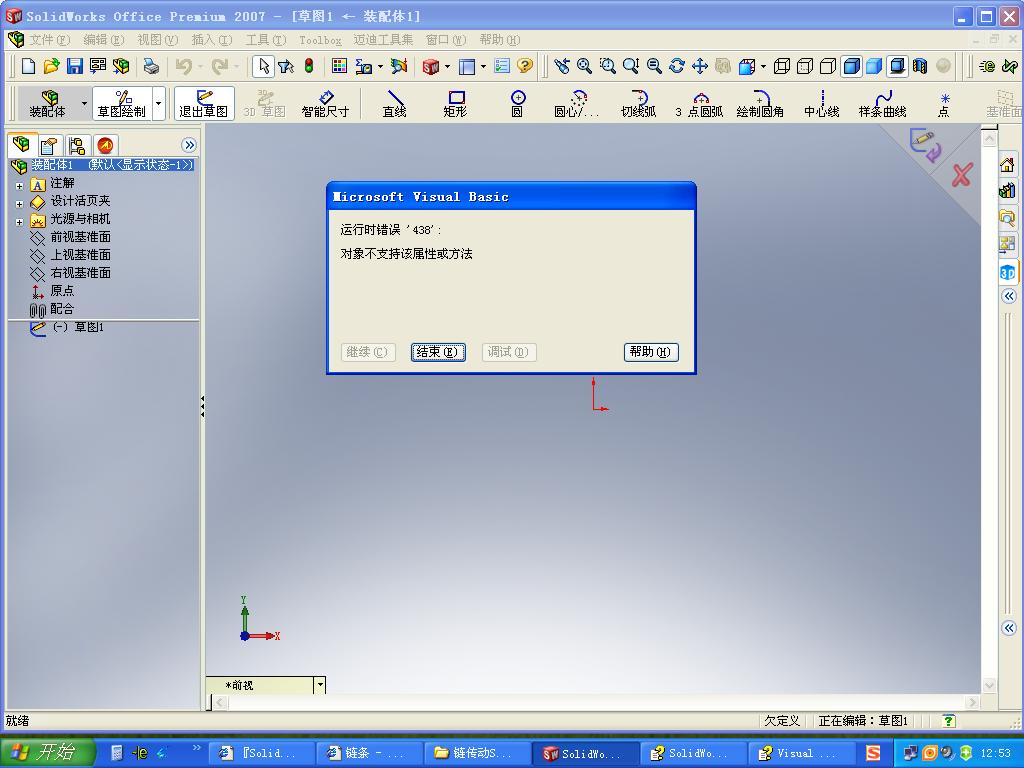
Task: Toggle Wireframe display mode
Action: pyautogui.click(x=782, y=66)
